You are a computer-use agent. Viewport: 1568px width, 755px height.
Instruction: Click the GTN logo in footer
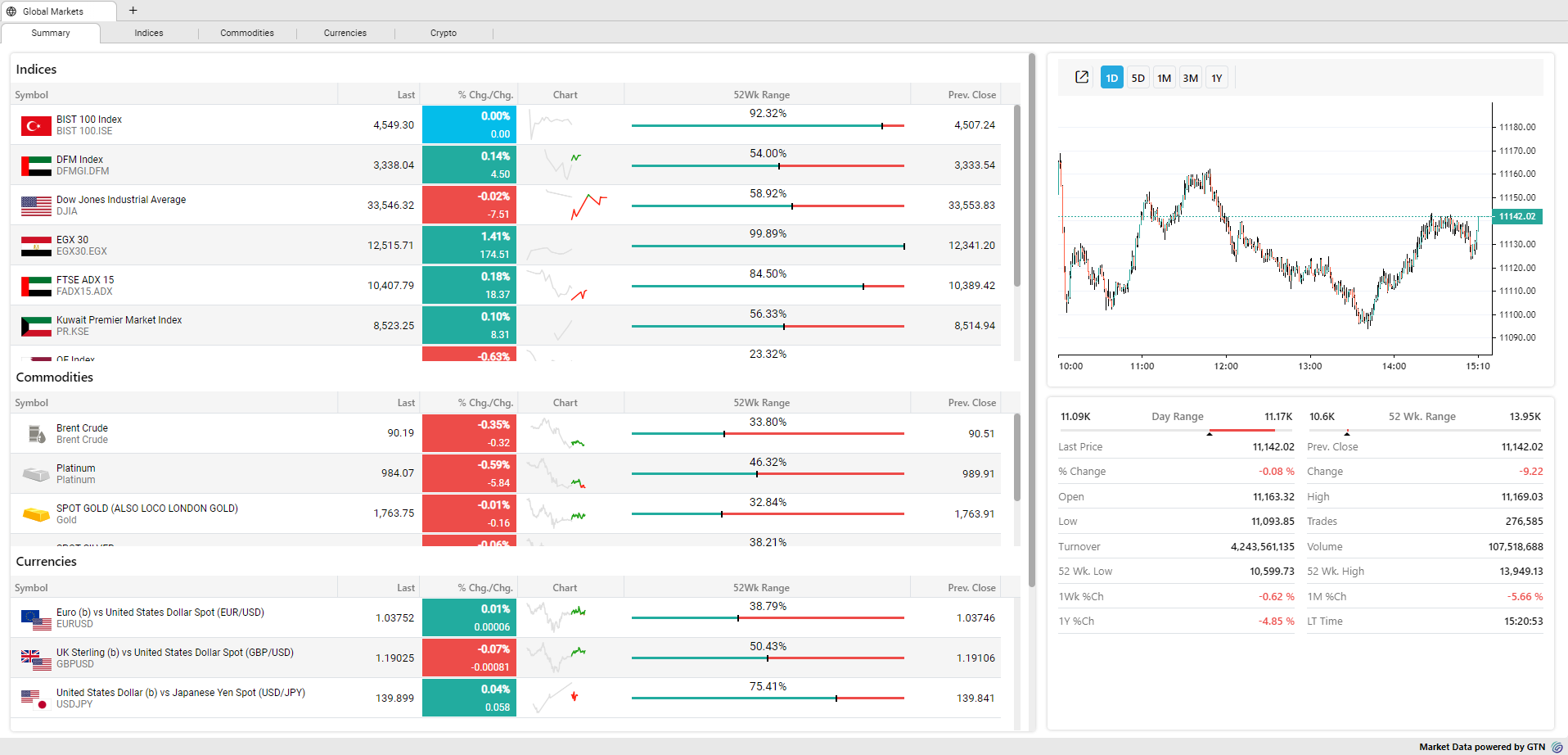click(1557, 747)
